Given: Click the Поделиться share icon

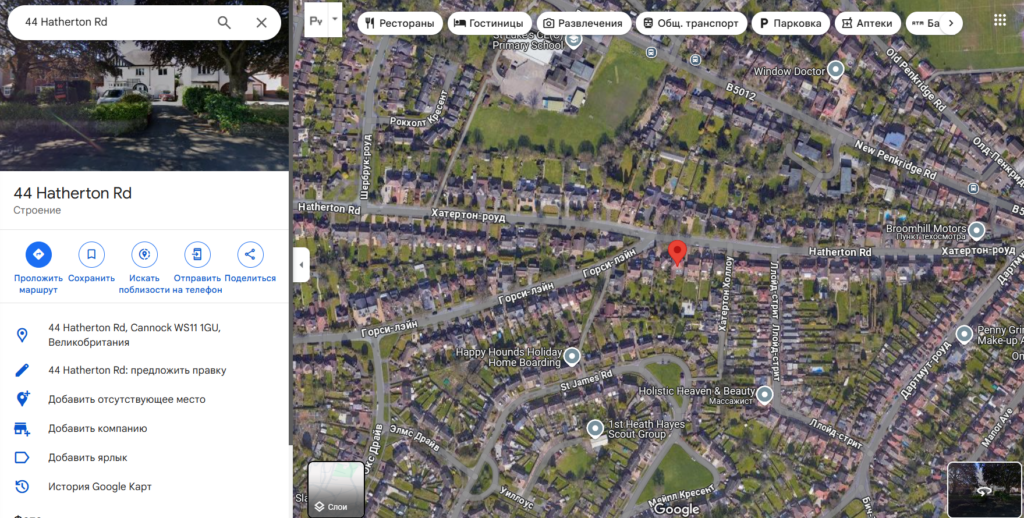Looking at the screenshot, I should [x=250, y=254].
